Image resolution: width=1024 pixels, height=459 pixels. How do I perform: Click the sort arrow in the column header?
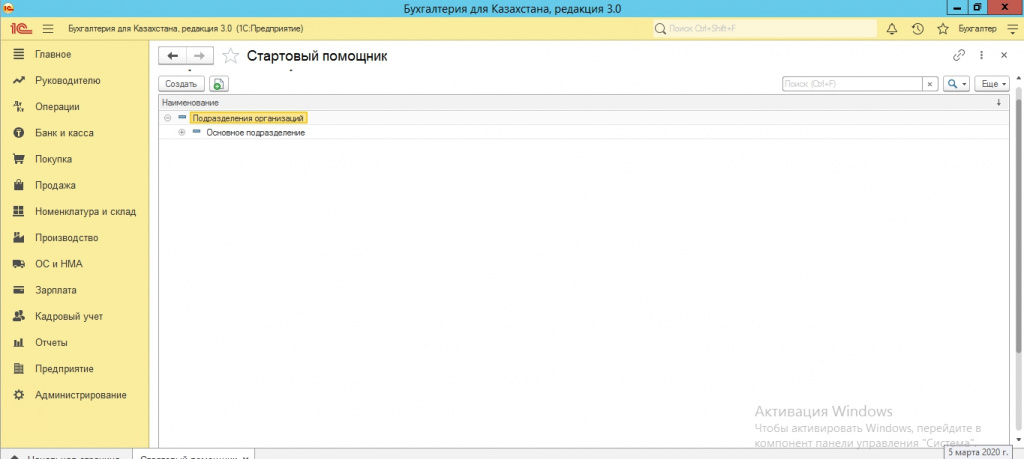999,103
